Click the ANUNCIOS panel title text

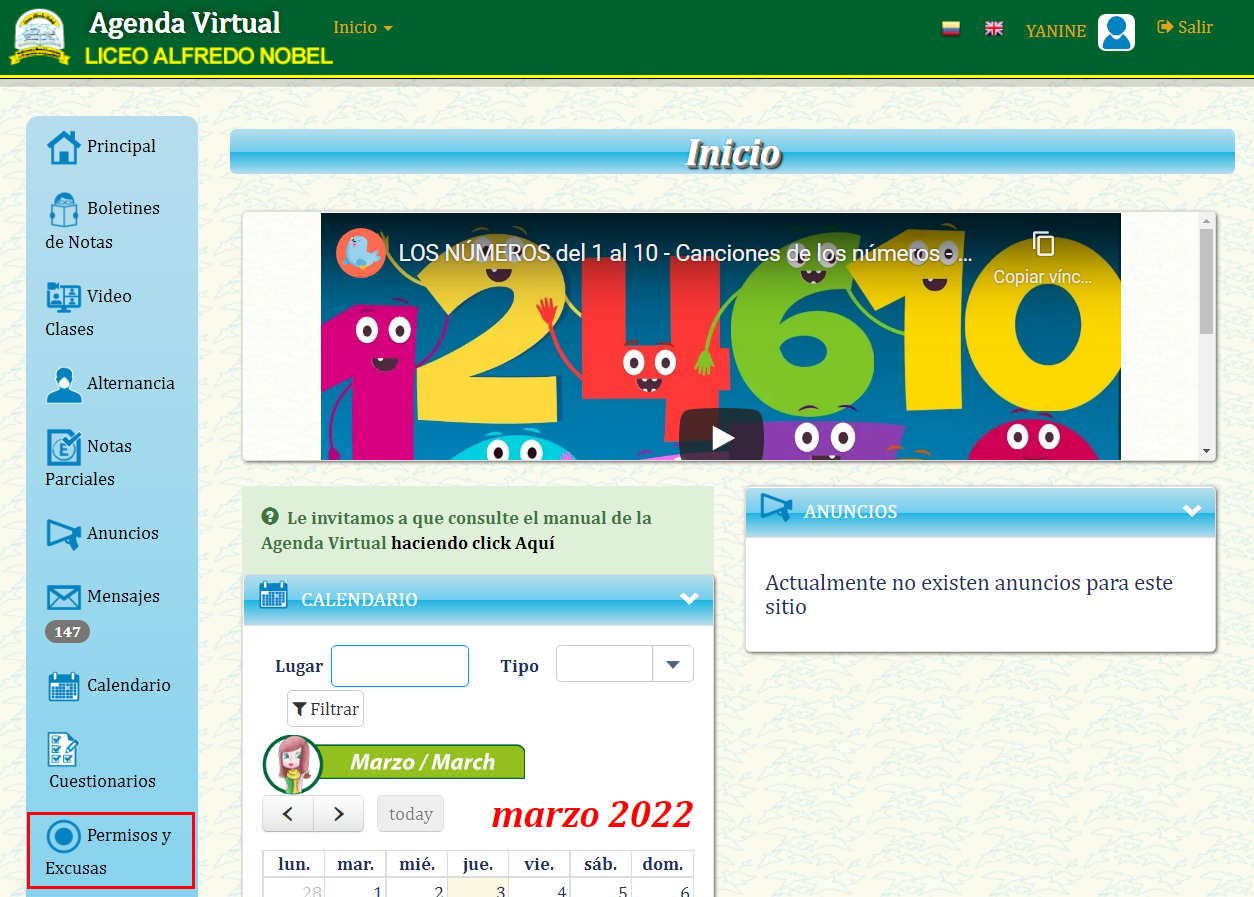pyautogui.click(x=851, y=511)
